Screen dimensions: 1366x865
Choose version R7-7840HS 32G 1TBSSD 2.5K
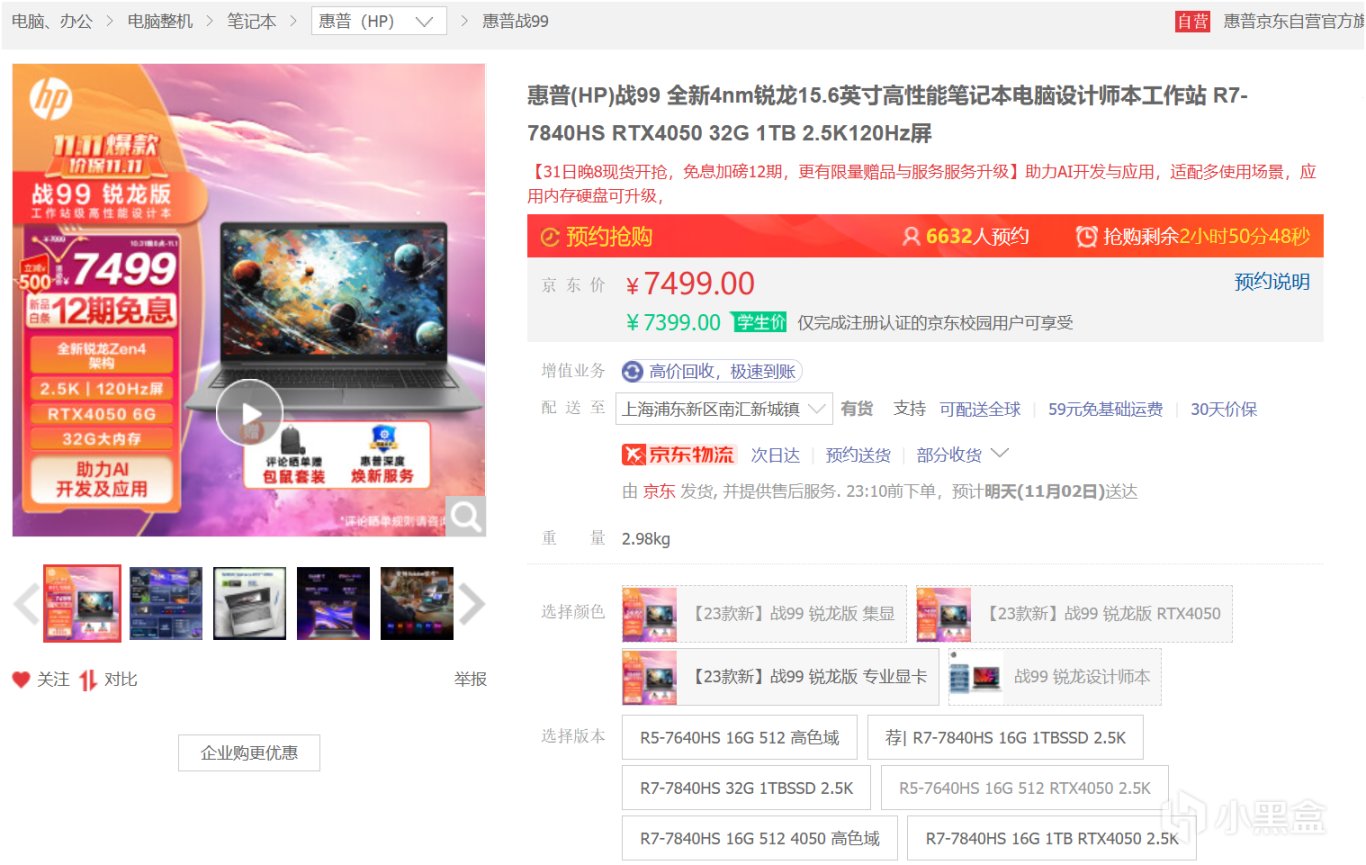tap(746, 788)
